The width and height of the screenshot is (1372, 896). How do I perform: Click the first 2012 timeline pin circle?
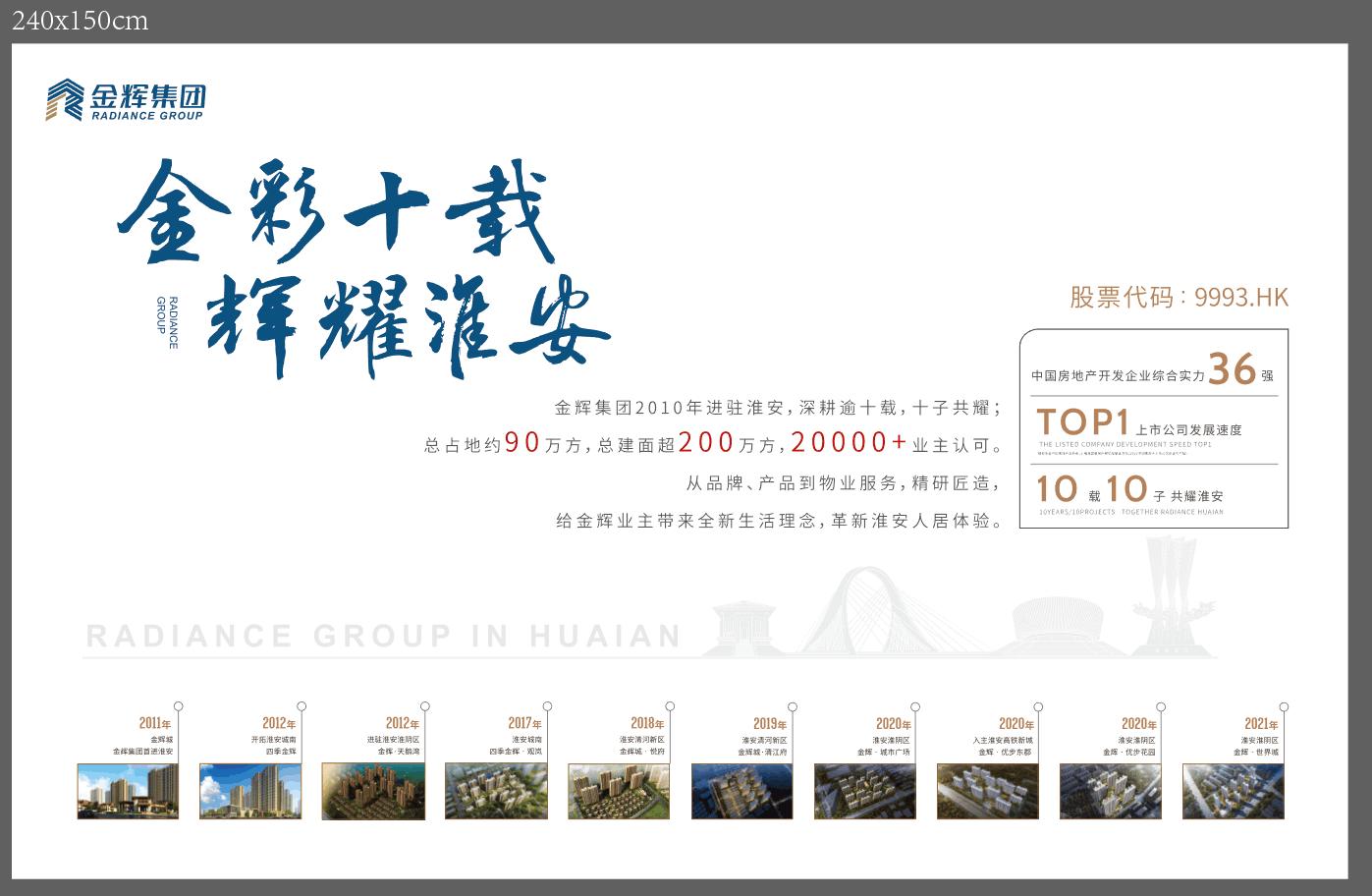301,704
